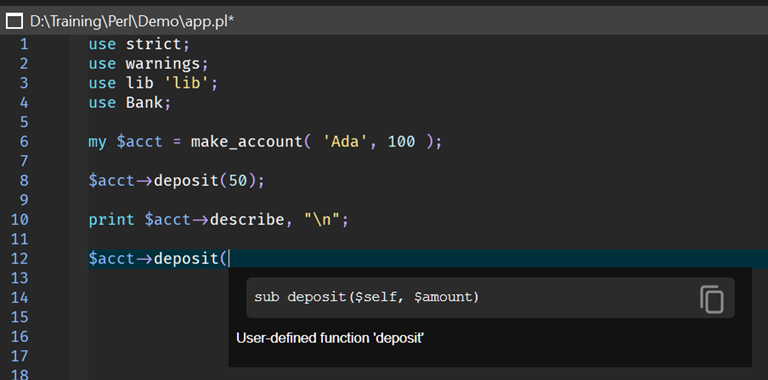Click the signature 'sub deposit($self, $amount)'
The height and width of the screenshot is (380, 768).
pyautogui.click(x=366, y=297)
